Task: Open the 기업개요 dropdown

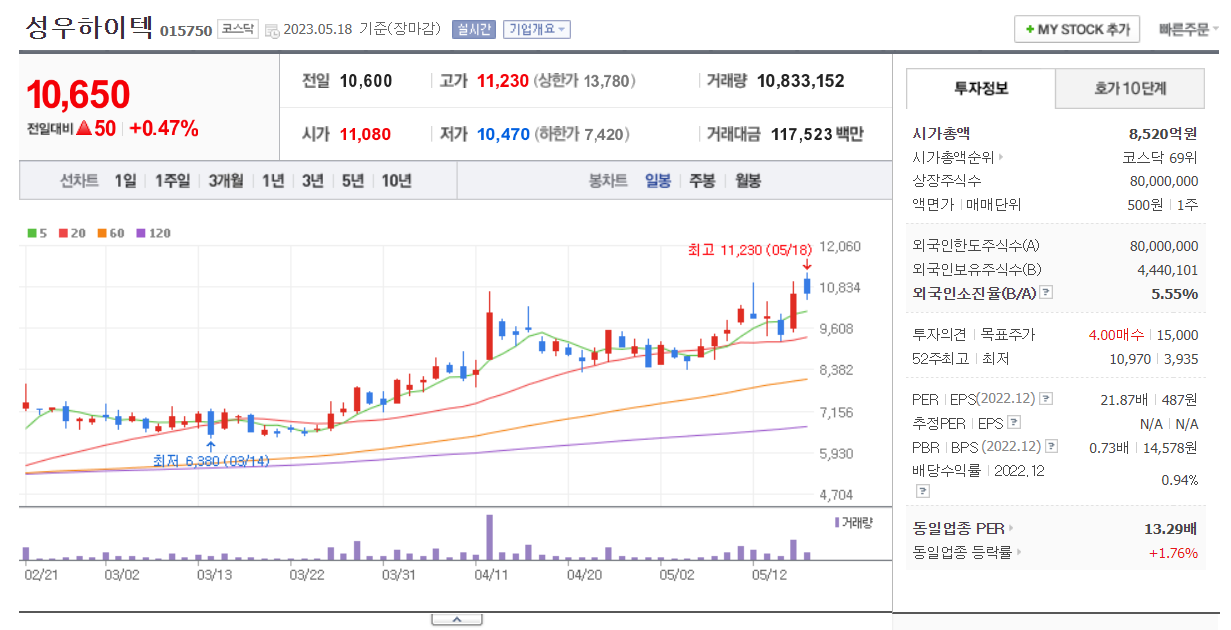Action: [537, 29]
